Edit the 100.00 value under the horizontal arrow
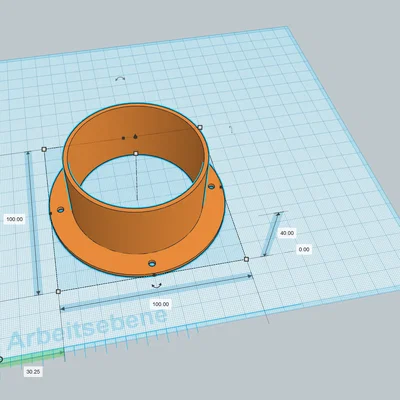Viewport: 400px width, 400px height. click(x=161, y=304)
